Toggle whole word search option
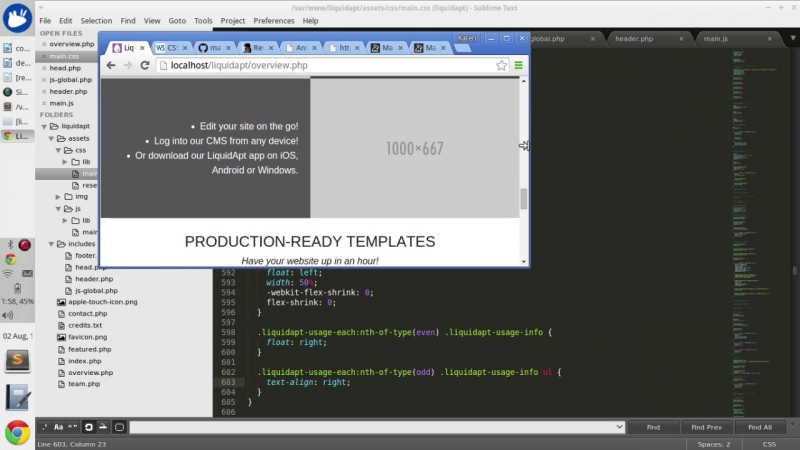Image resolution: width=800 pixels, height=450 pixels. [x=73, y=427]
